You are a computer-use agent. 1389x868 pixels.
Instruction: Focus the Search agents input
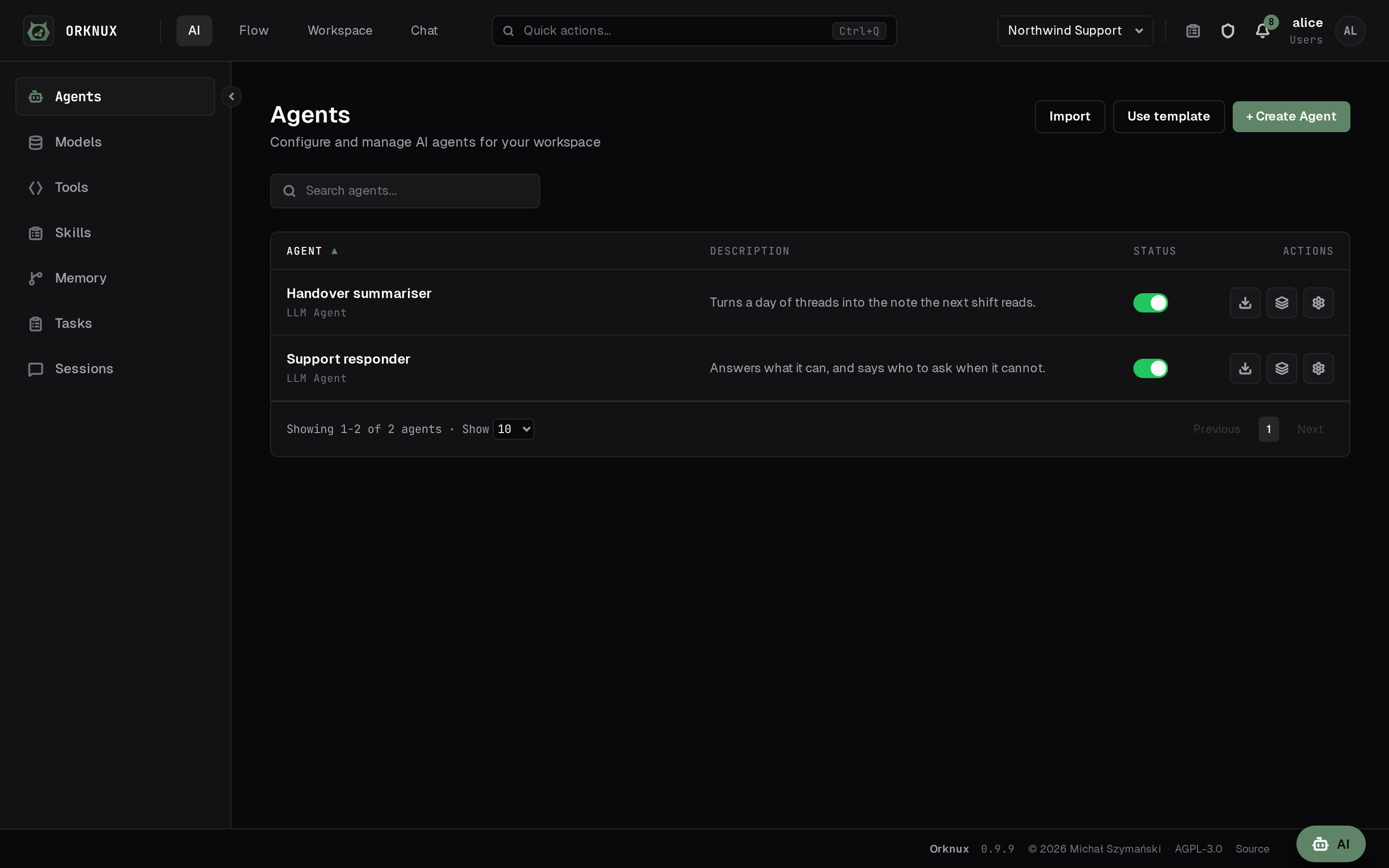pyautogui.click(x=405, y=191)
